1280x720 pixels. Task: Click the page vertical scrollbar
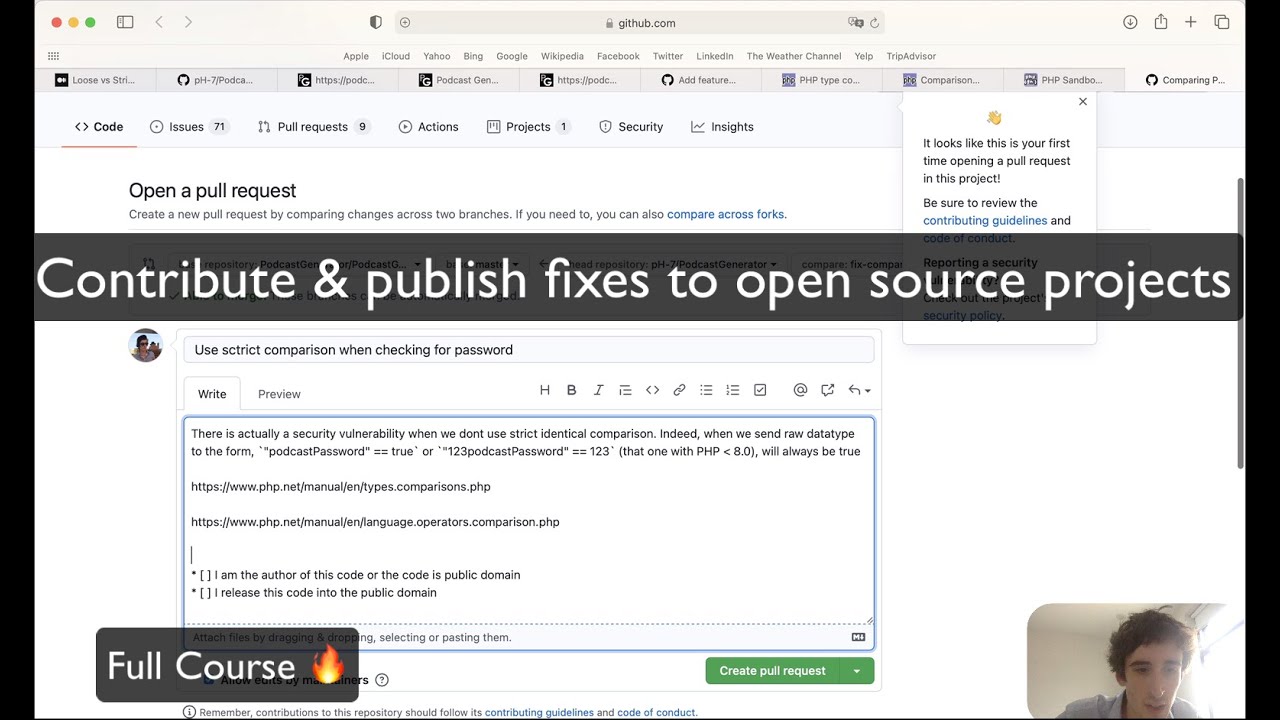click(x=1241, y=322)
